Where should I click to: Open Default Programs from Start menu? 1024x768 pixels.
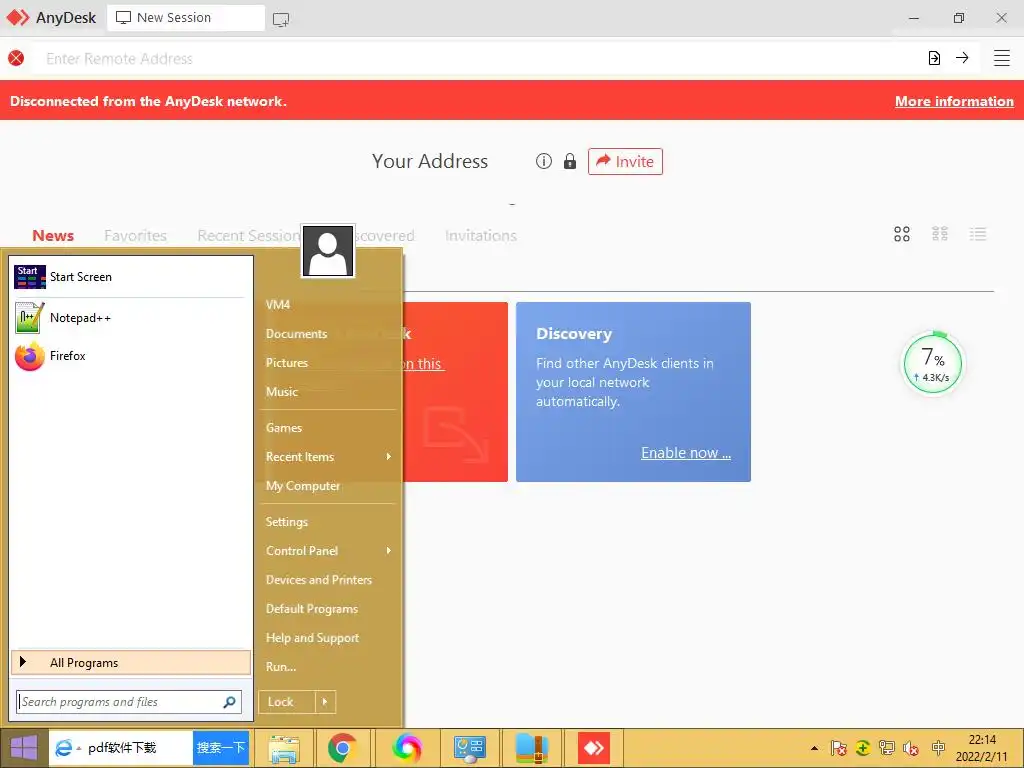(x=312, y=609)
